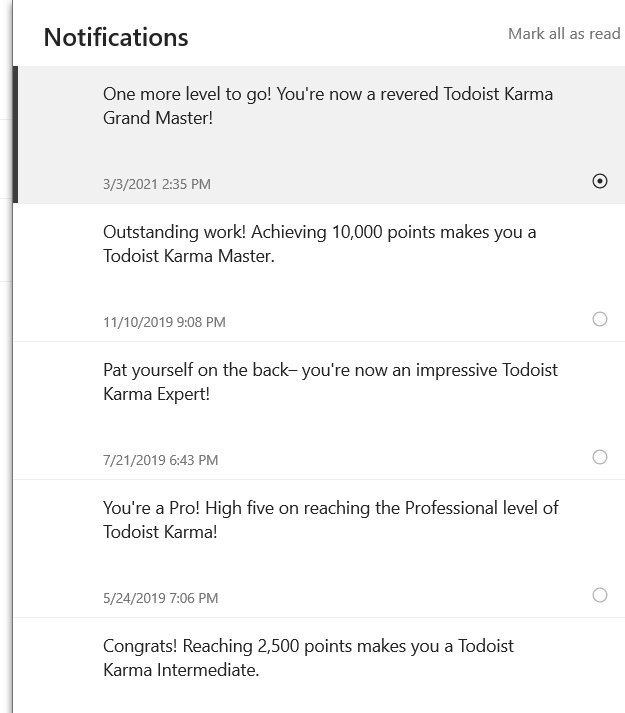Open the Professional level Karma notification
The height and width of the screenshot is (713, 625).
point(330,520)
